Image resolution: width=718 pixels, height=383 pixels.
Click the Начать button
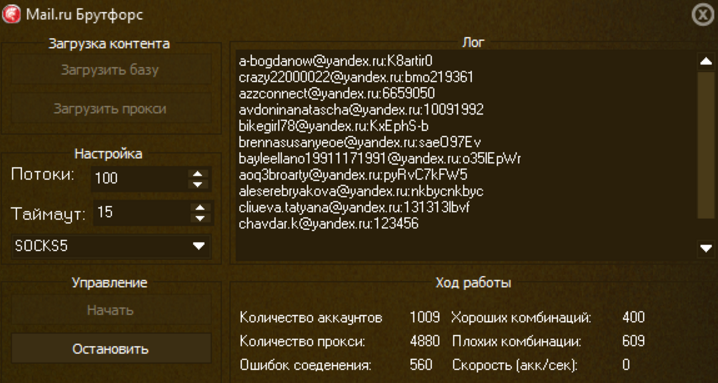pos(110,310)
